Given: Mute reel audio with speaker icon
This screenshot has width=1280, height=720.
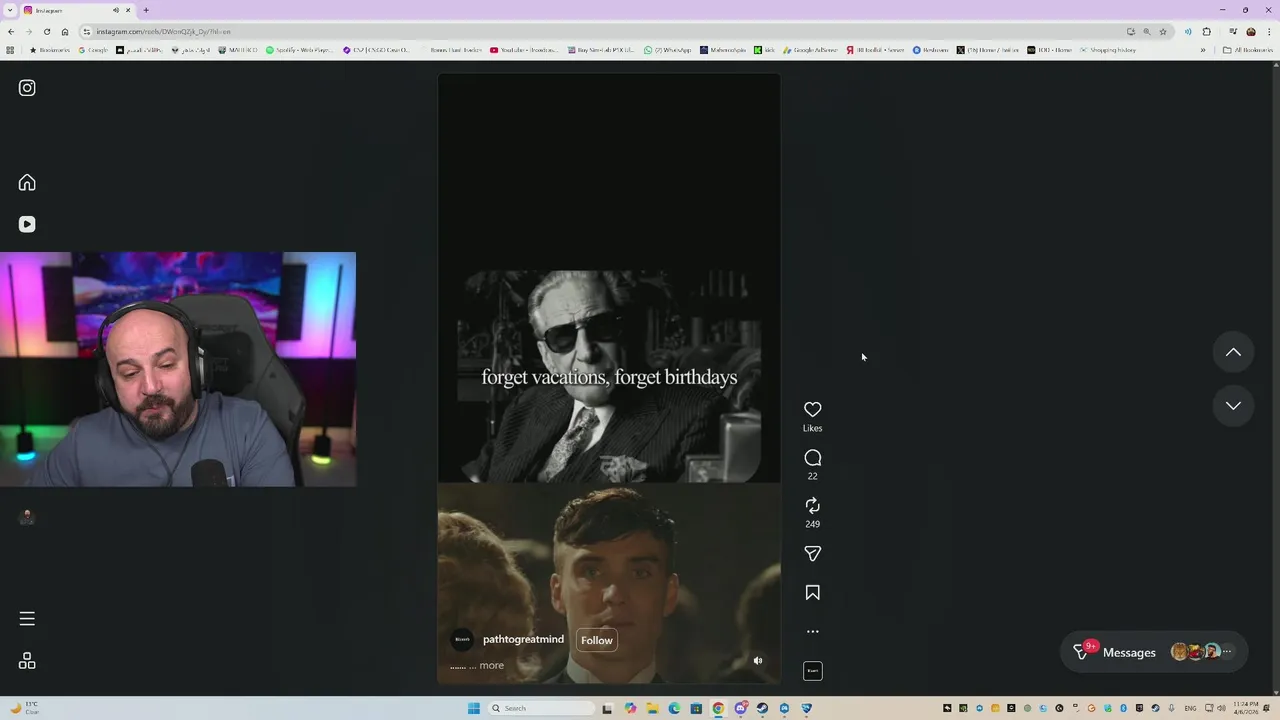Looking at the screenshot, I should [758, 661].
